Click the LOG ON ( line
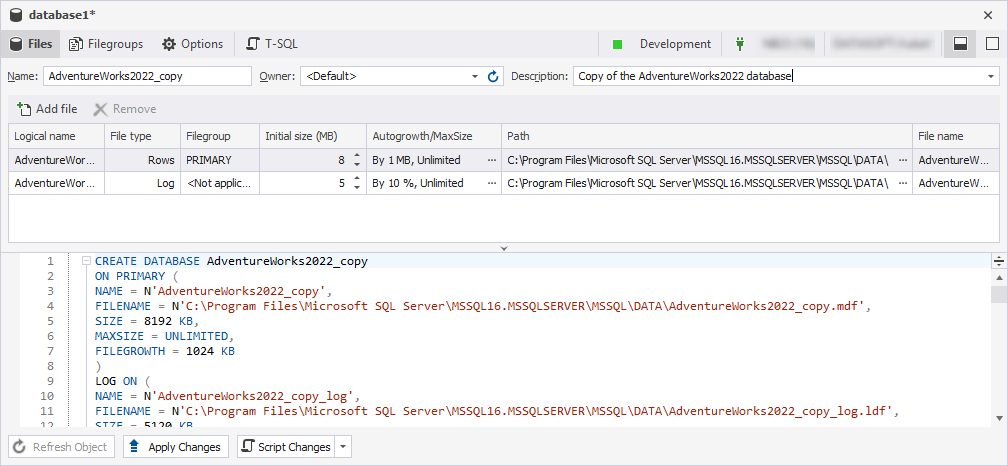The height and width of the screenshot is (466, 1008). 122,381
